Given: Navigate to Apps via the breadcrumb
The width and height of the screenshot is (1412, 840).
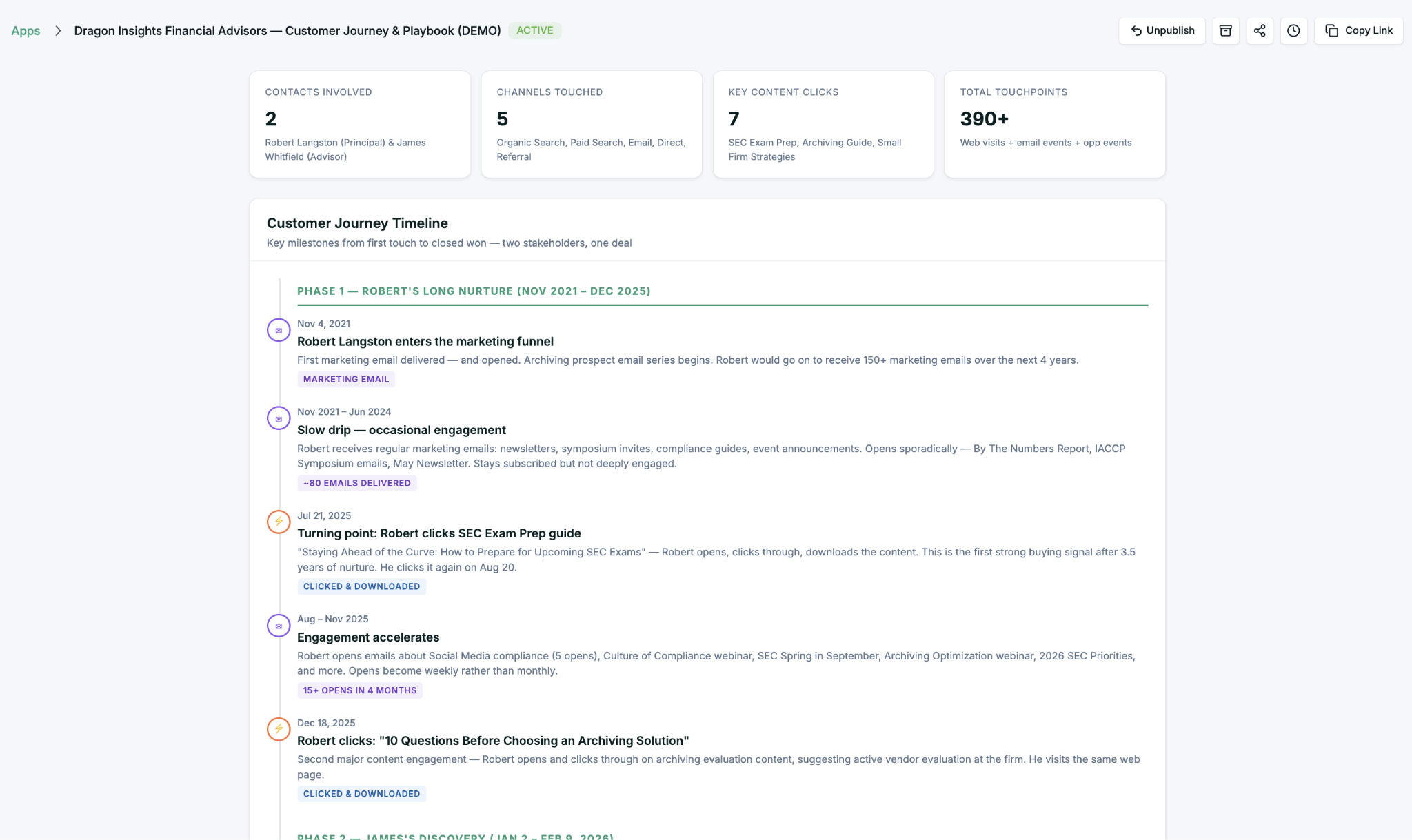Looking at the screenshot, I should coord(25,30).
